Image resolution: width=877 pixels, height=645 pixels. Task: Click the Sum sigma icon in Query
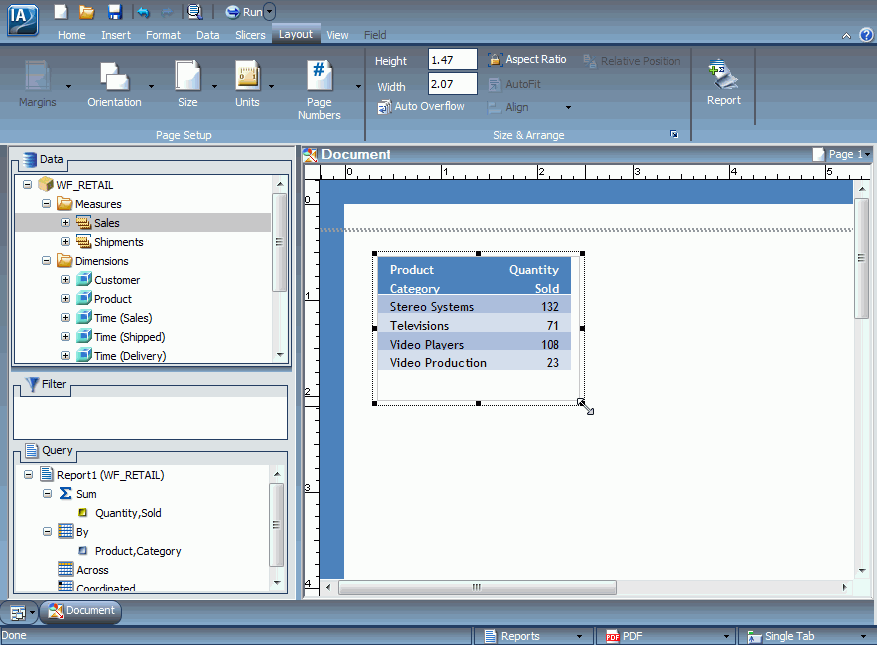click(x=65, y=493)
